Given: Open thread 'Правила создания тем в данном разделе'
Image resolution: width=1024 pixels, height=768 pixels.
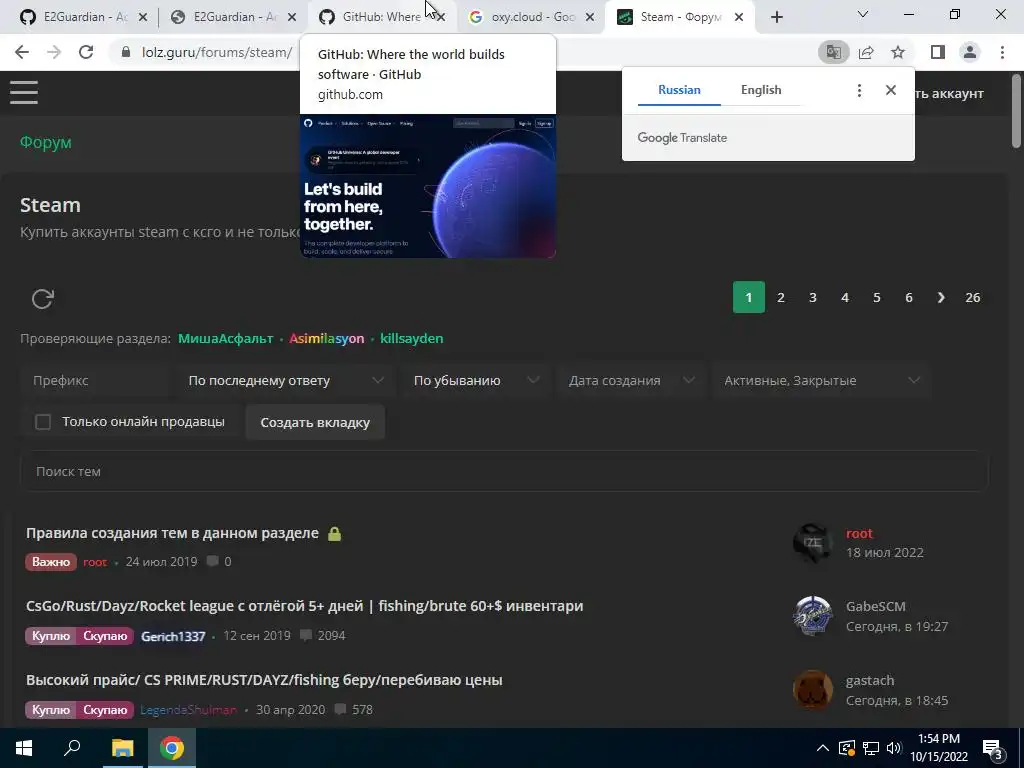Looking at the screenshot, I should click(x=172, y=533).
